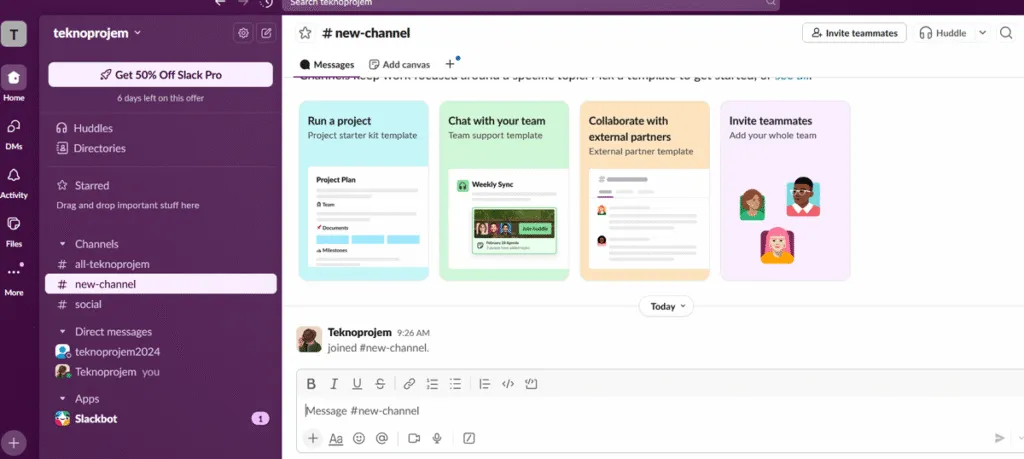Search in channel using magnifier icon
1024x459 pixels.
click(1006, 33)
